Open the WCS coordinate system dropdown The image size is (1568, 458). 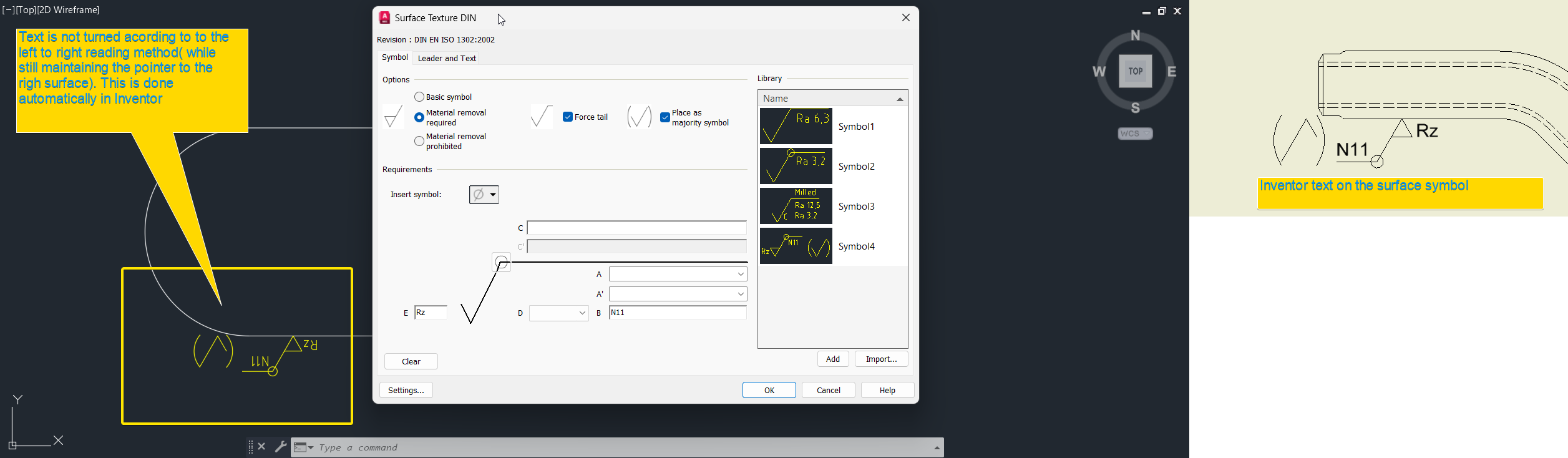(1136, 134)
